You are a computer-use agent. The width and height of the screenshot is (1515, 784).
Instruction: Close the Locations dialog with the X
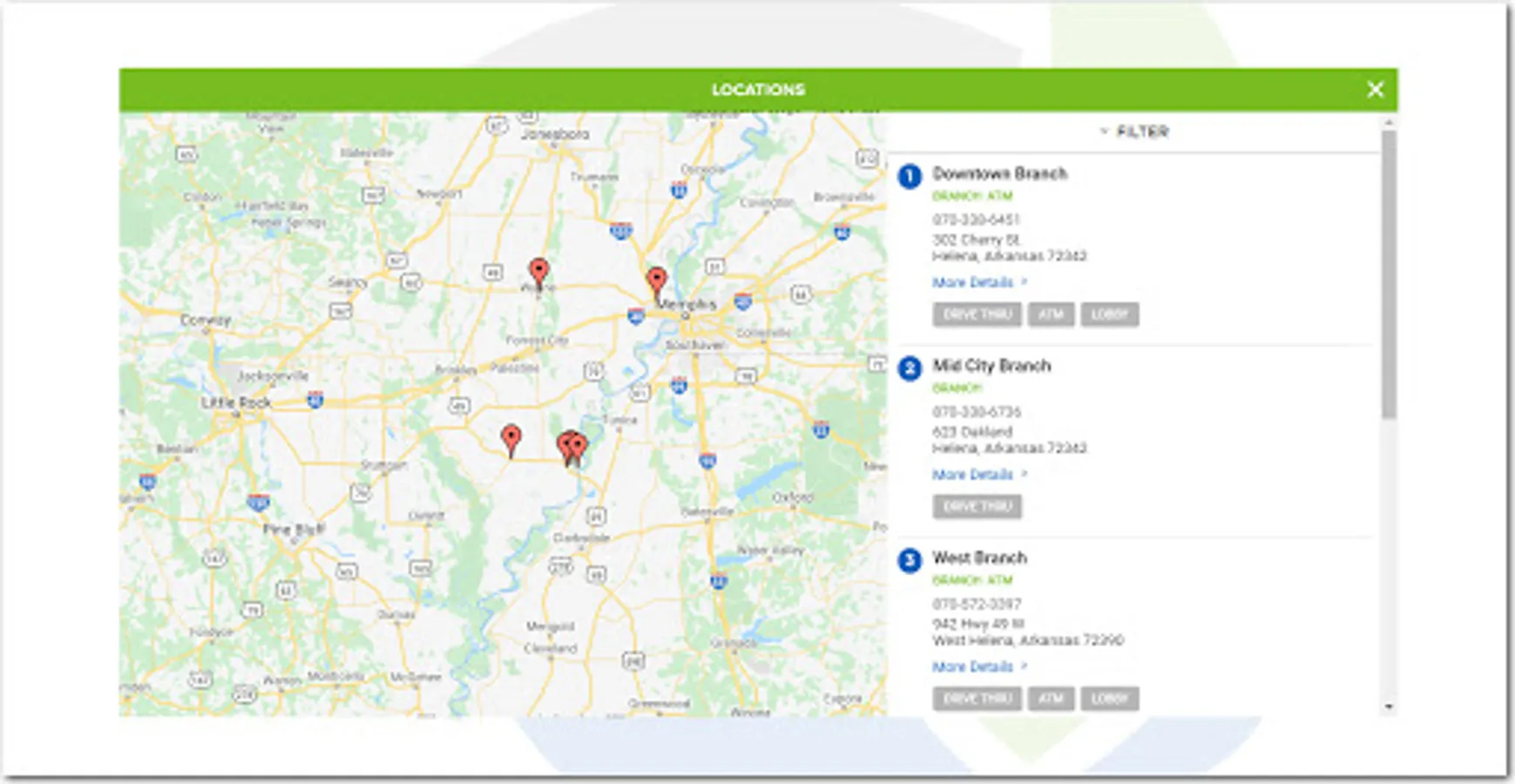coord(1375,89)
